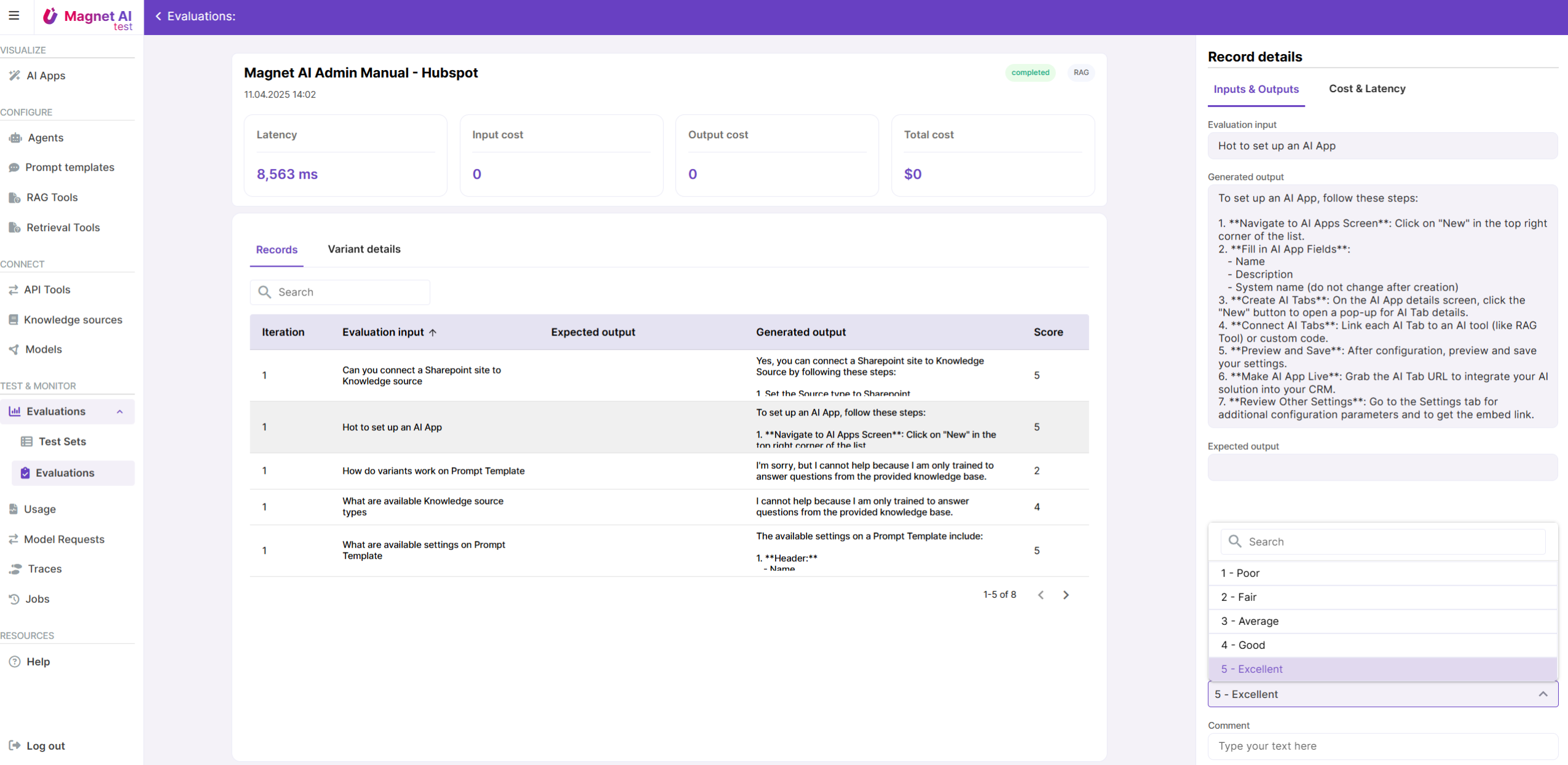Open the Traces page
1568x765 pixels.
click(44, 569)
